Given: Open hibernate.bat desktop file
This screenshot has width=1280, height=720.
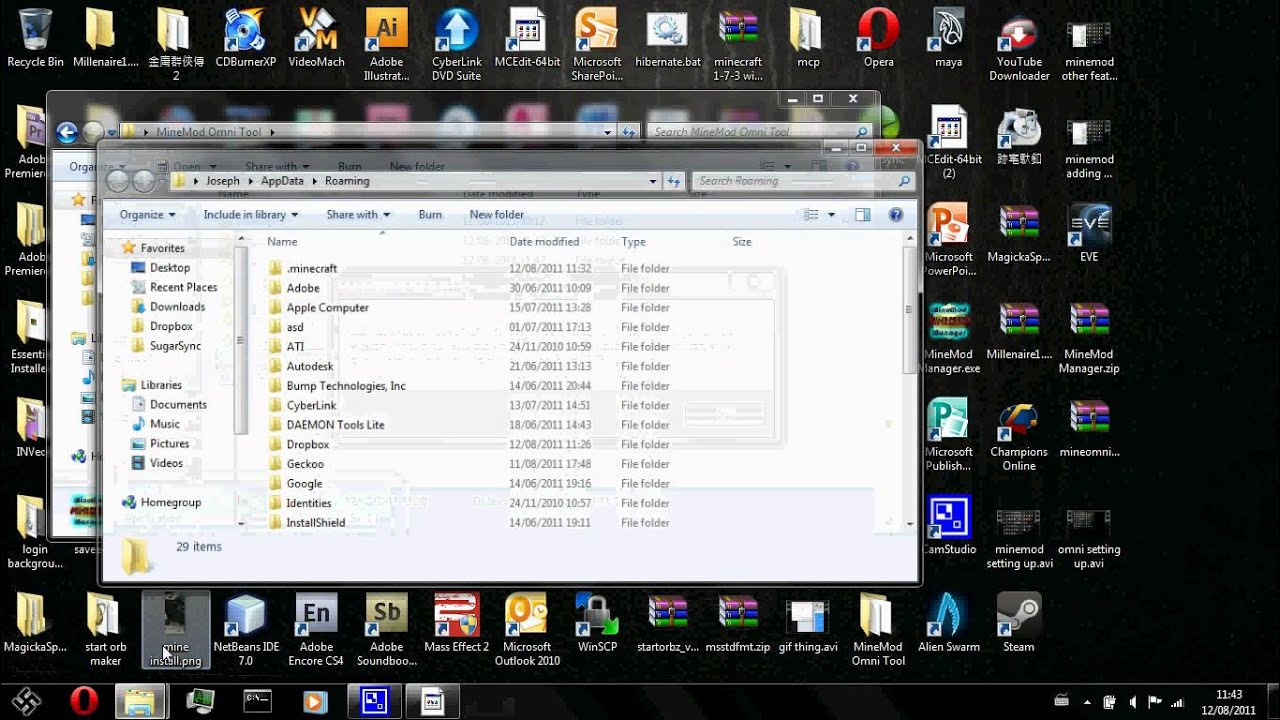Looking at the screenshot, I should [x=668, y=38].
